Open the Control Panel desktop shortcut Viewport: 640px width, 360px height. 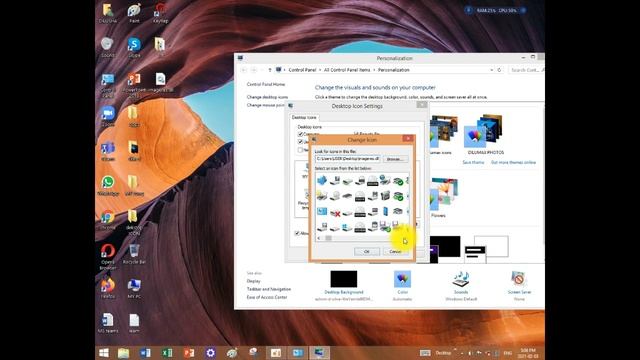[x=108, y=85]
